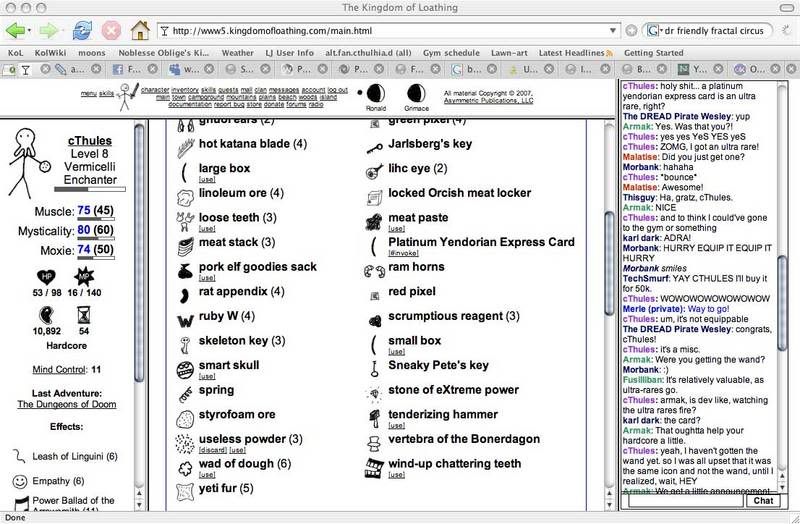Viewport: 800px width, 524px height.
Task: Click the Grimace moon phase icon
Action: tap(416, 93)
